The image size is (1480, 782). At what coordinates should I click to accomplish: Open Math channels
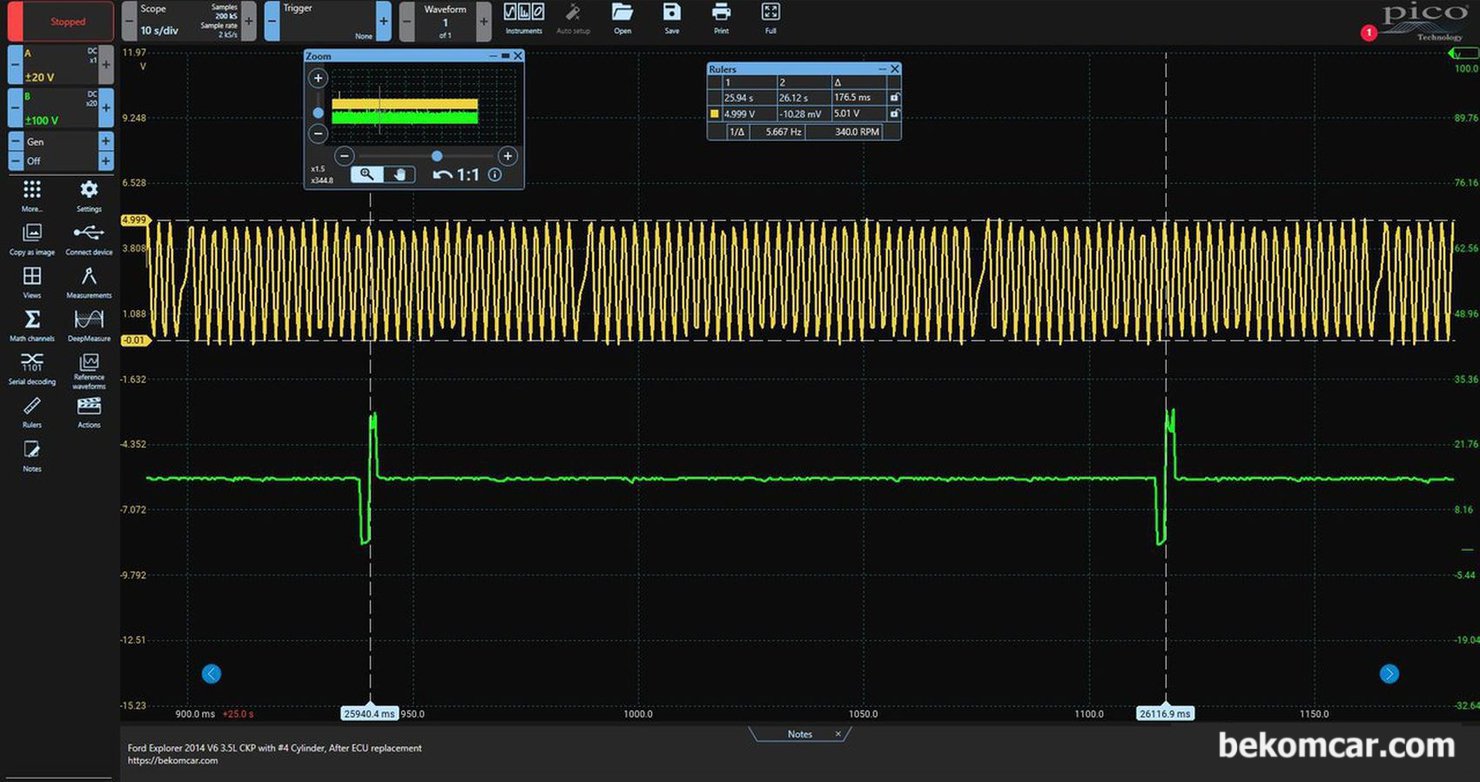(32, 324)
